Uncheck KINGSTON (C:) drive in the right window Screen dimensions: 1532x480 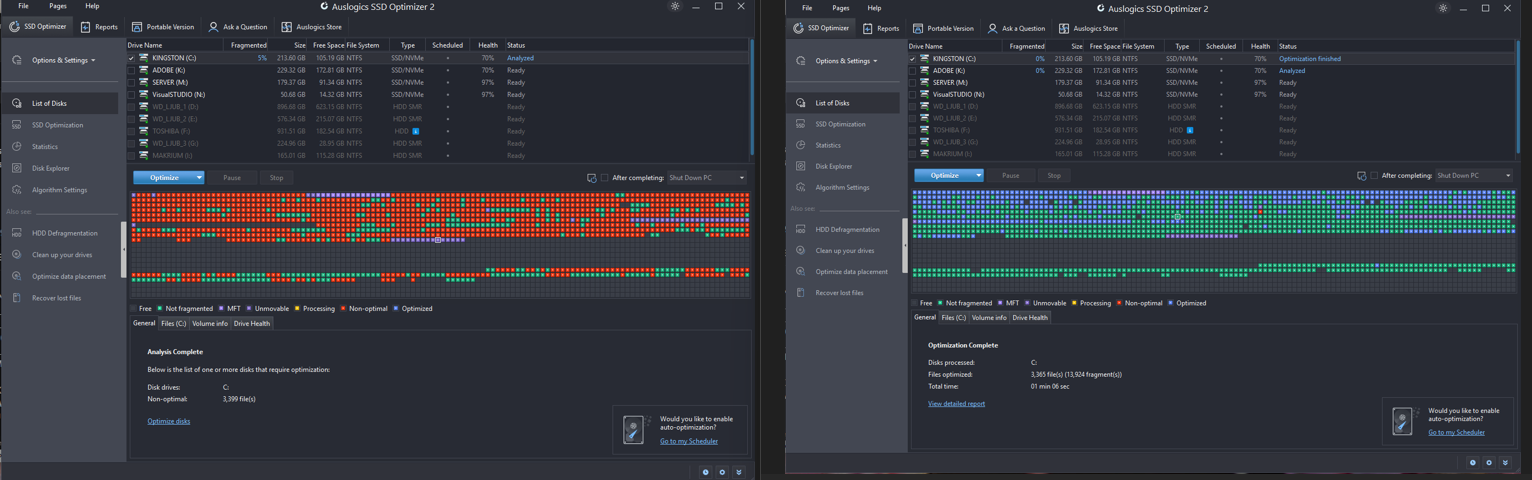pyautogui.click(x=913, y=59)
